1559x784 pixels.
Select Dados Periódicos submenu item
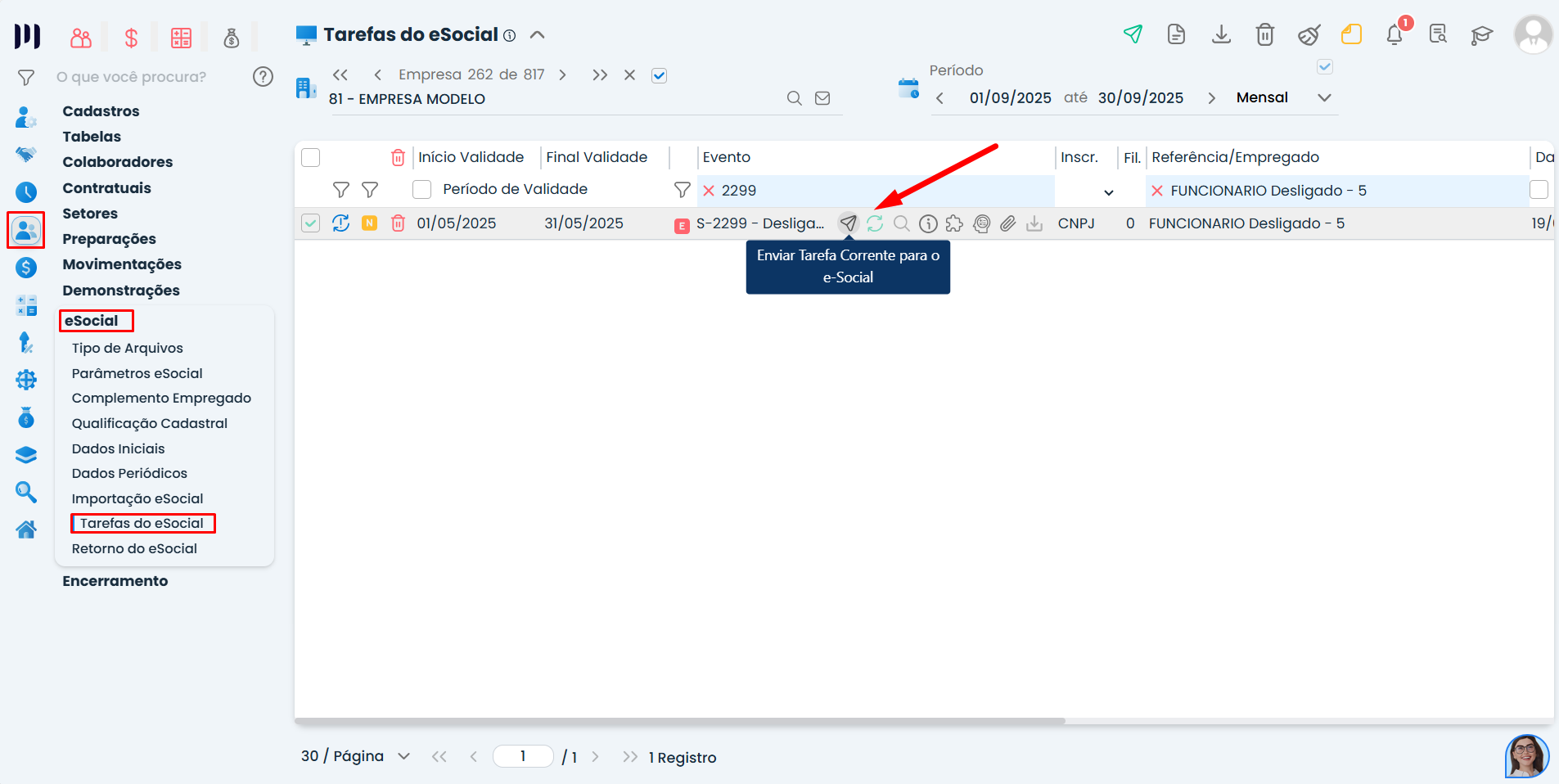coord(129,473)
